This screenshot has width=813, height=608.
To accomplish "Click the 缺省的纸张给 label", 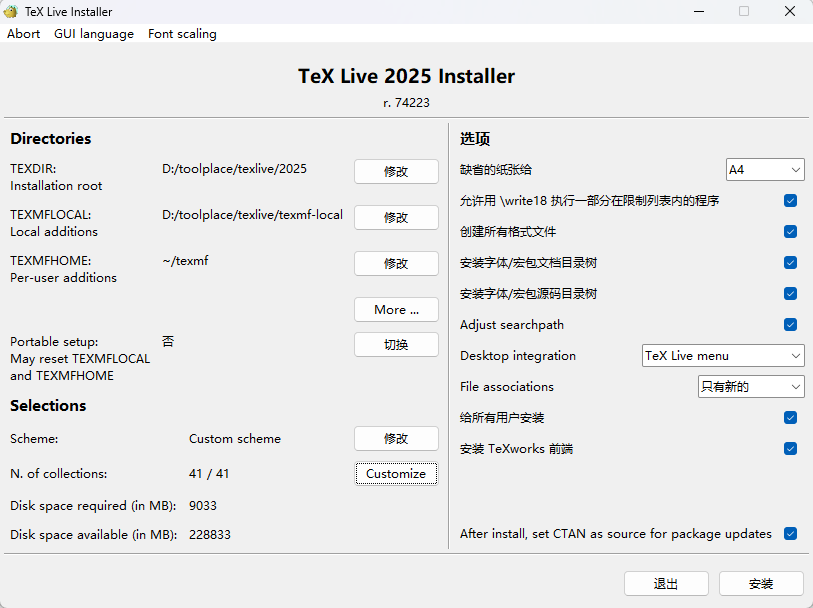I will [x=496, y=169].
